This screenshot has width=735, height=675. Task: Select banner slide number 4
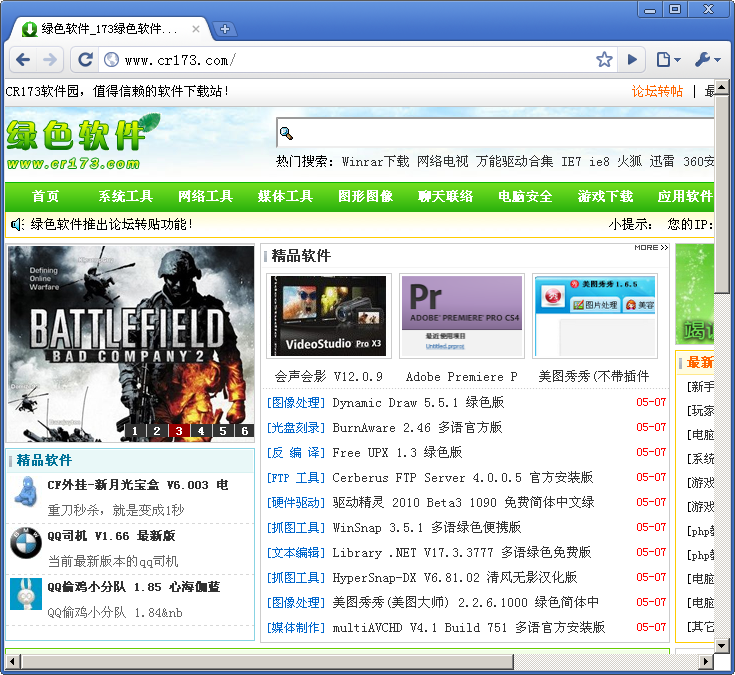(x=201, y=431)
